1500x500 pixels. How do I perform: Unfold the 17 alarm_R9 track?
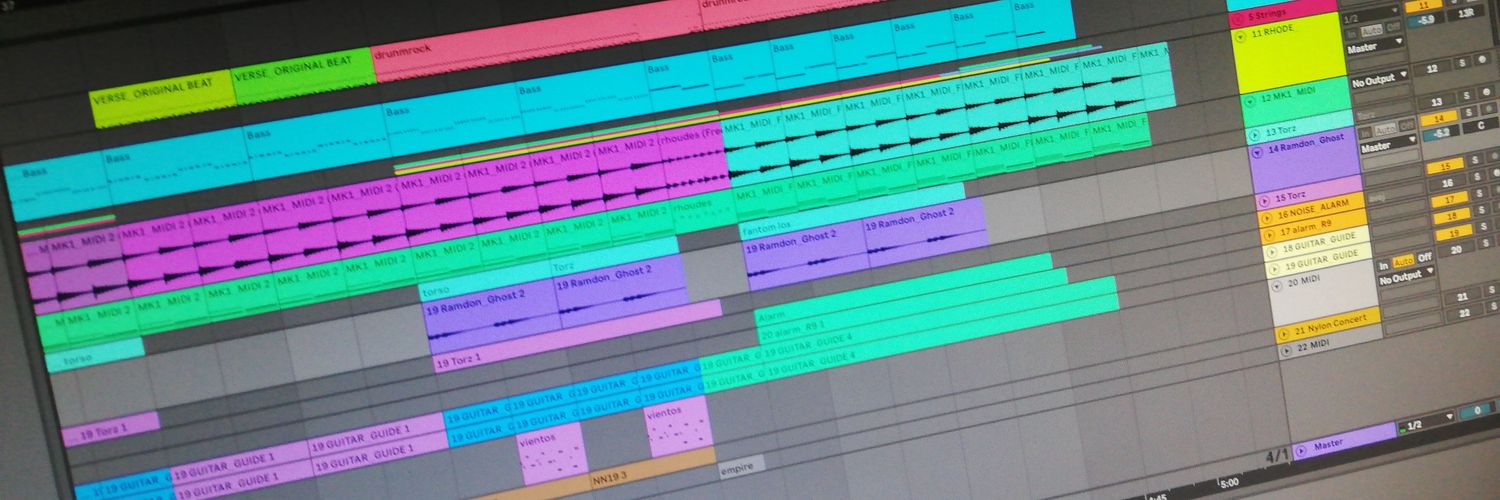coord(1269,233)
